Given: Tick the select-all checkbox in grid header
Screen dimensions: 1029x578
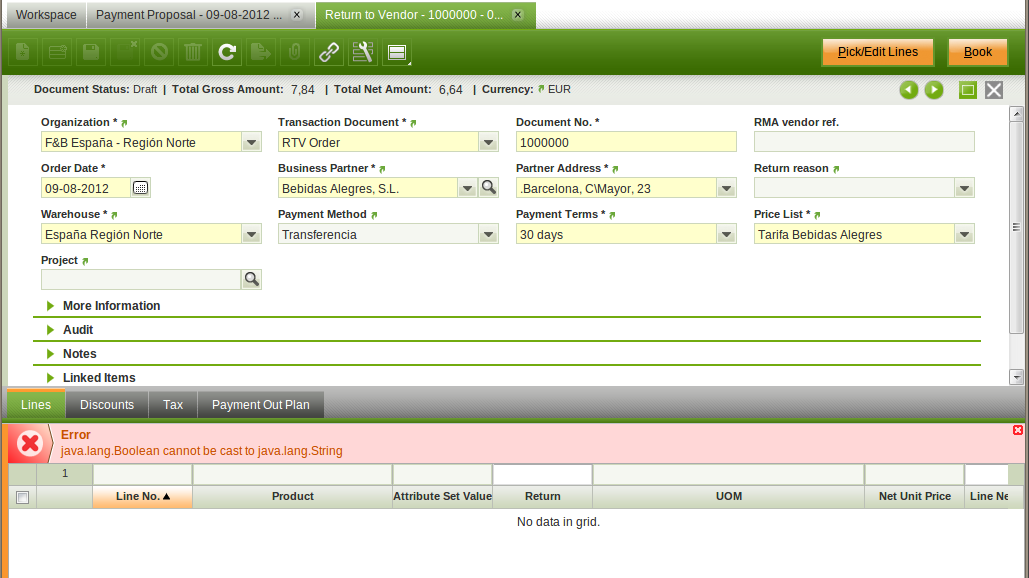Looking at the screenshot, I should coord(23,497).
